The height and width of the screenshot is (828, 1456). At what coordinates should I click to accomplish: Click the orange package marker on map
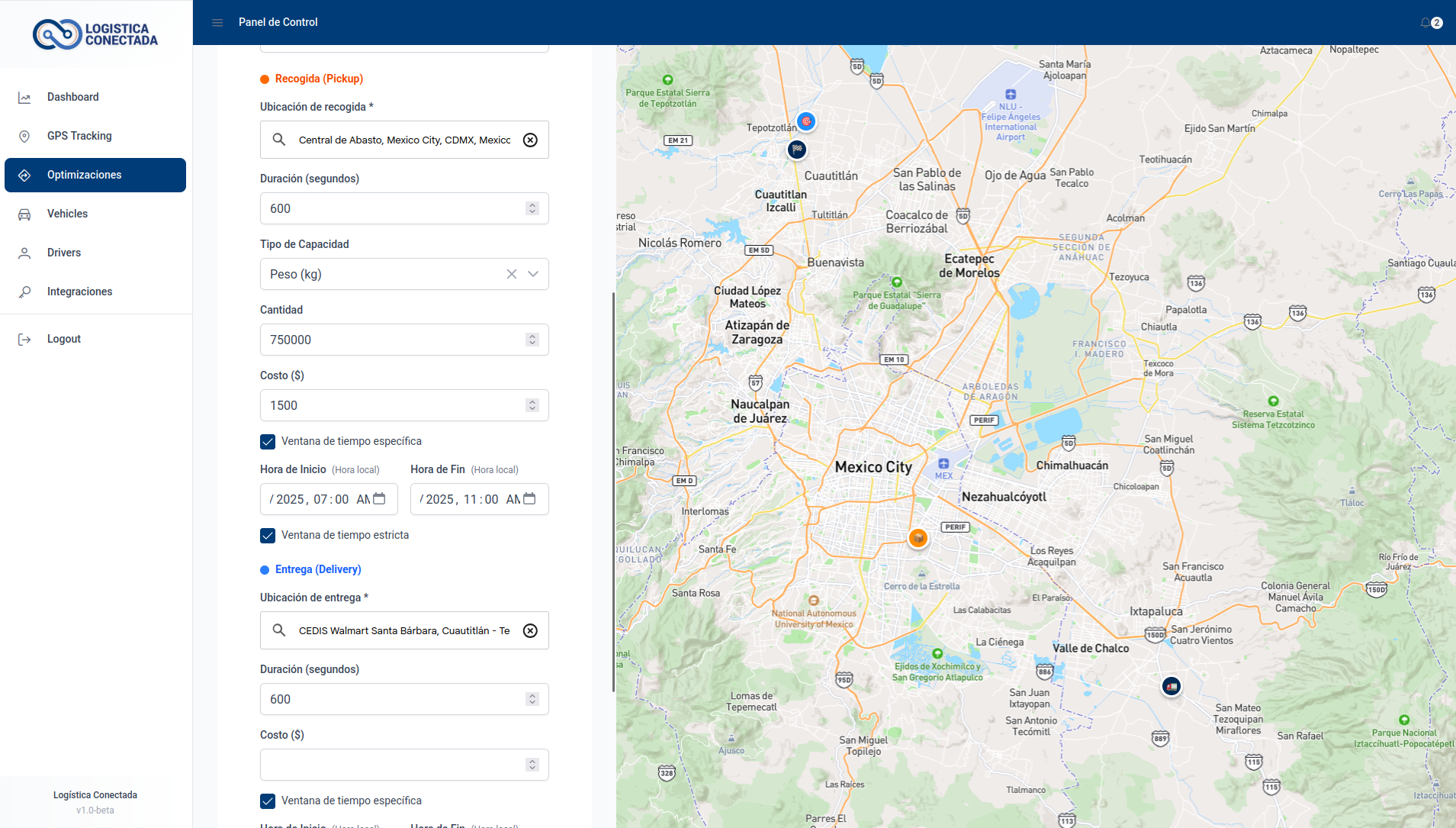918,538
